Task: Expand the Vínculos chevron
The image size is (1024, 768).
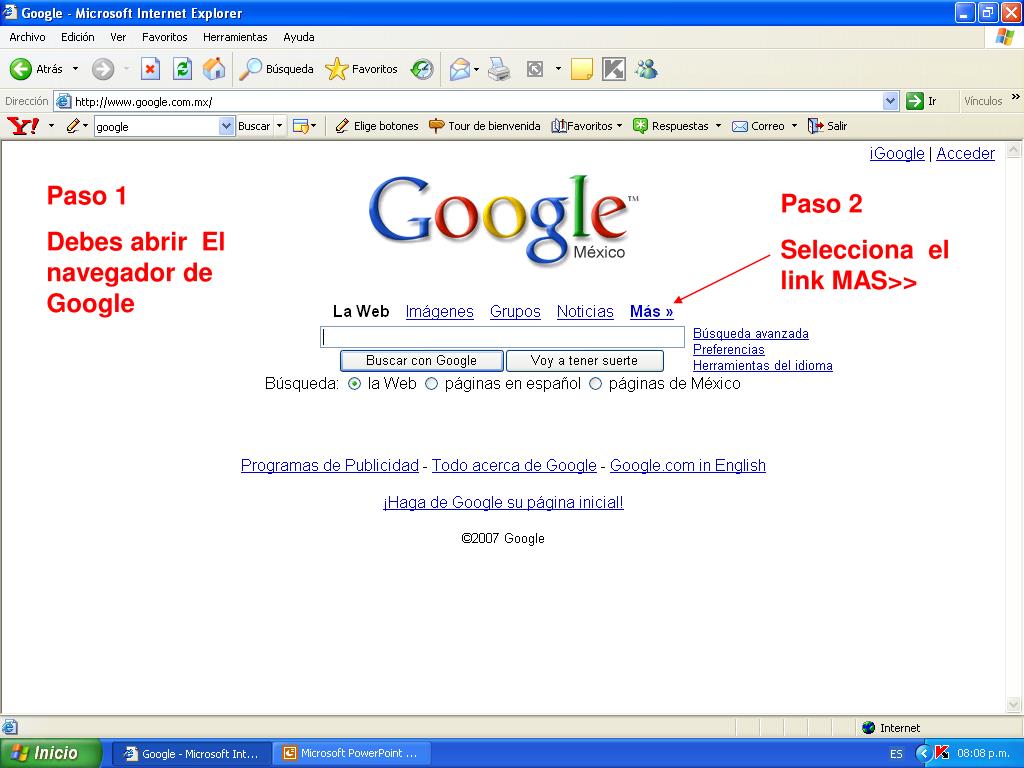Action: tap(1016, 97)
